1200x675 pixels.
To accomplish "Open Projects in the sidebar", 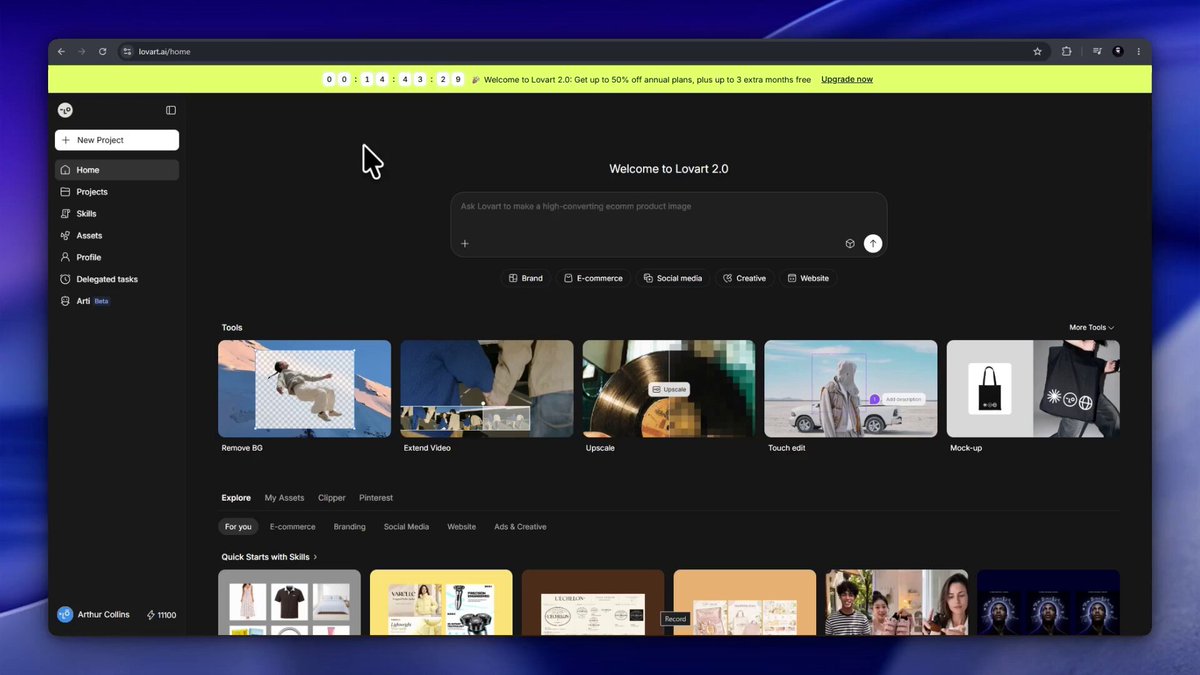I will pos(117,192).
